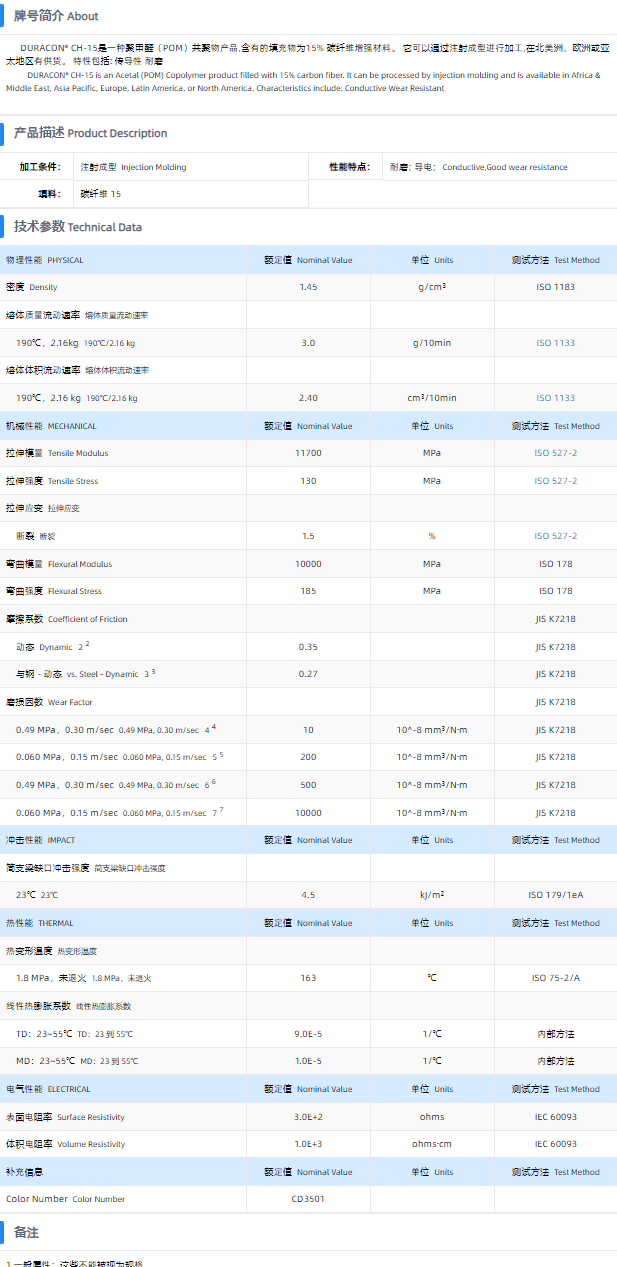
Task: Click ISO 75-2/A heat deflection test method
Action: pyautogui.click(x=555, y=978)
